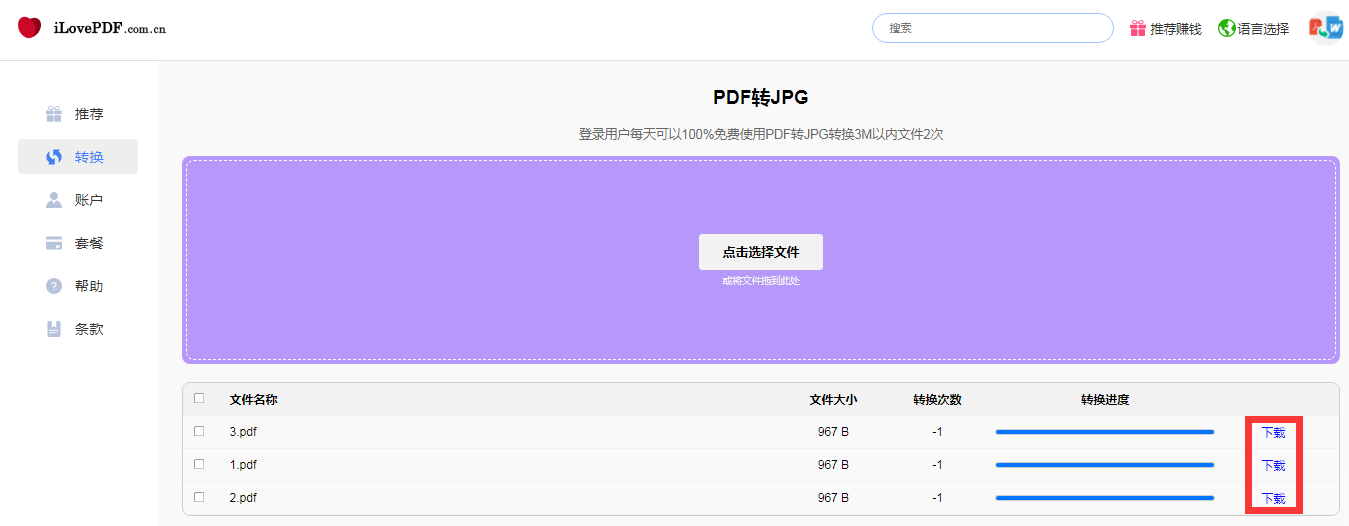Image resolution: width=1349 pixels, height=526 pixels.
Task: Check the box for 3.pdf
Action: click(199, 431)
